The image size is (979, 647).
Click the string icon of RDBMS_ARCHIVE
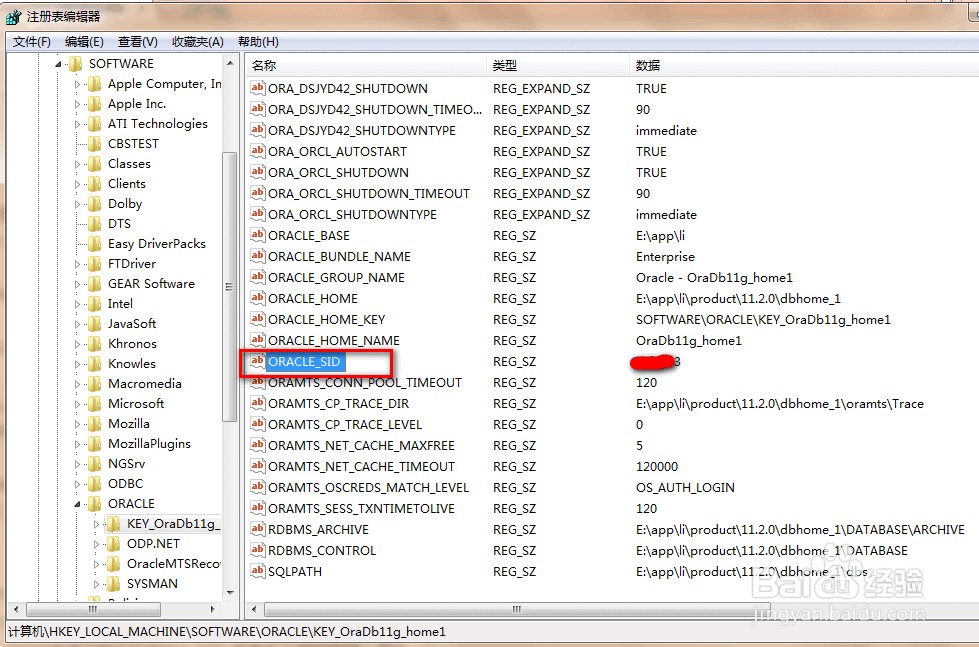257,530
